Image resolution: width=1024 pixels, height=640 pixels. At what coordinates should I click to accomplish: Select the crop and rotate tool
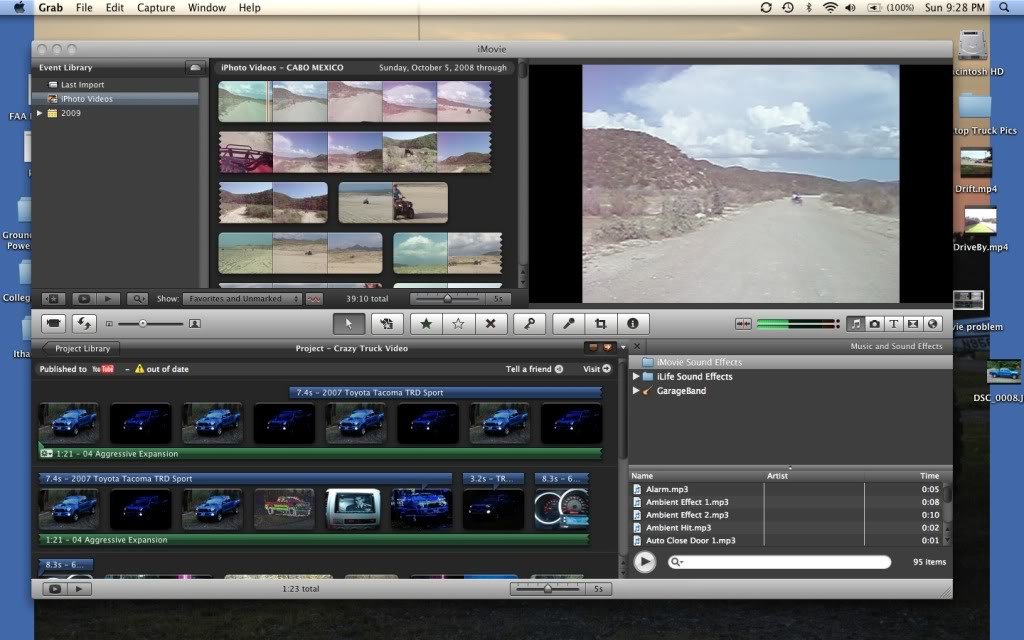(601, 323)
